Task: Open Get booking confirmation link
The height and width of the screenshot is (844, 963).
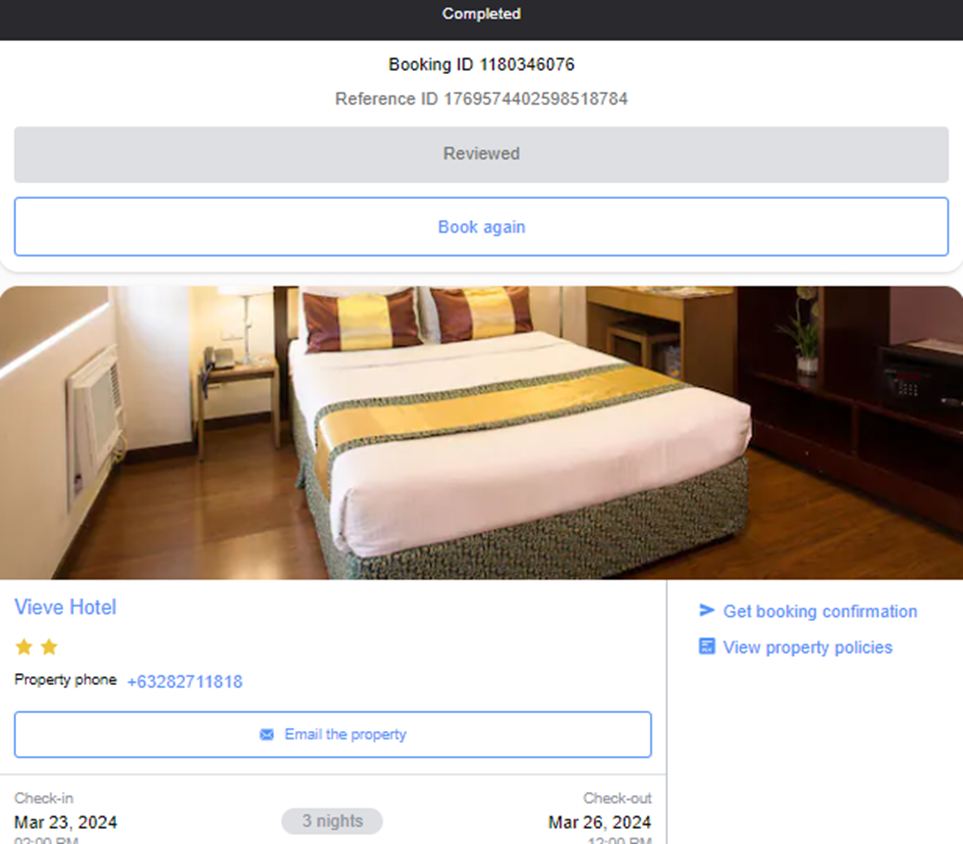Action: coord(820,611)
